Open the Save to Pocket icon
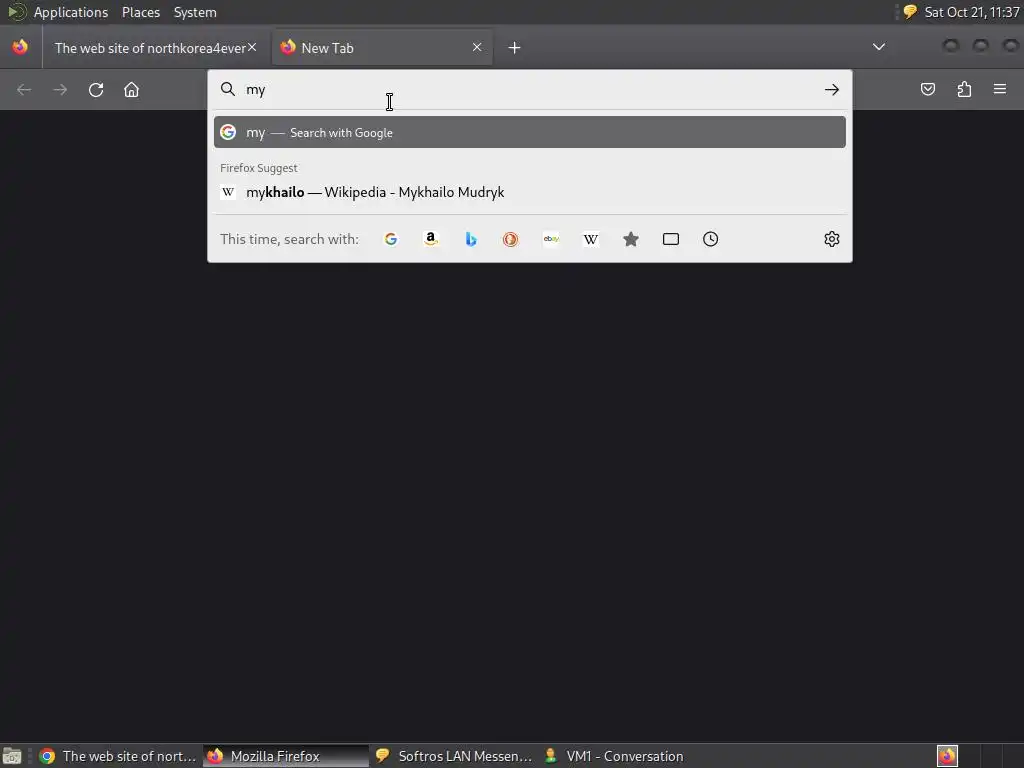 tap(927, 89)
